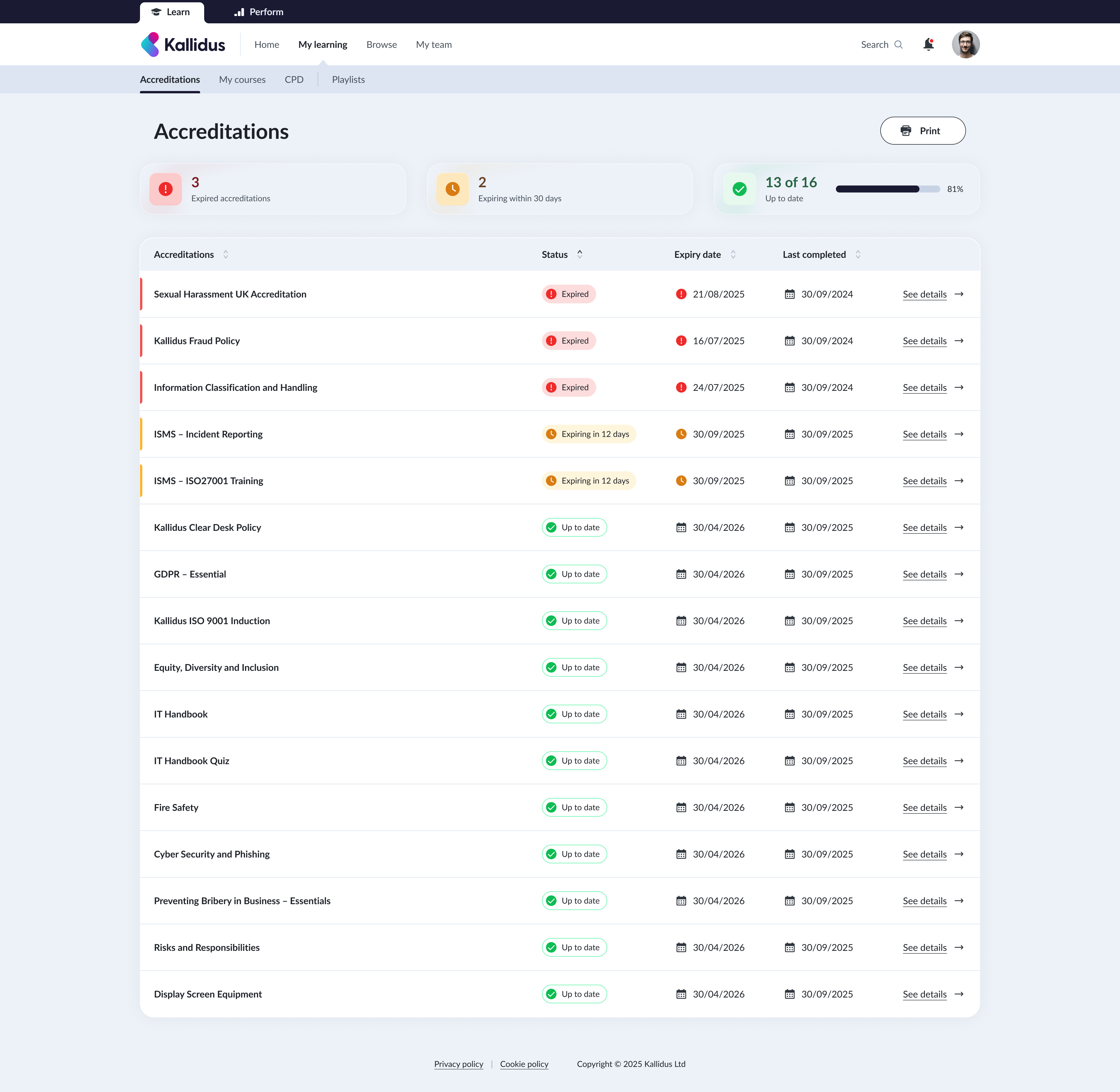Switch to the Perform tab

click(259, 12)
